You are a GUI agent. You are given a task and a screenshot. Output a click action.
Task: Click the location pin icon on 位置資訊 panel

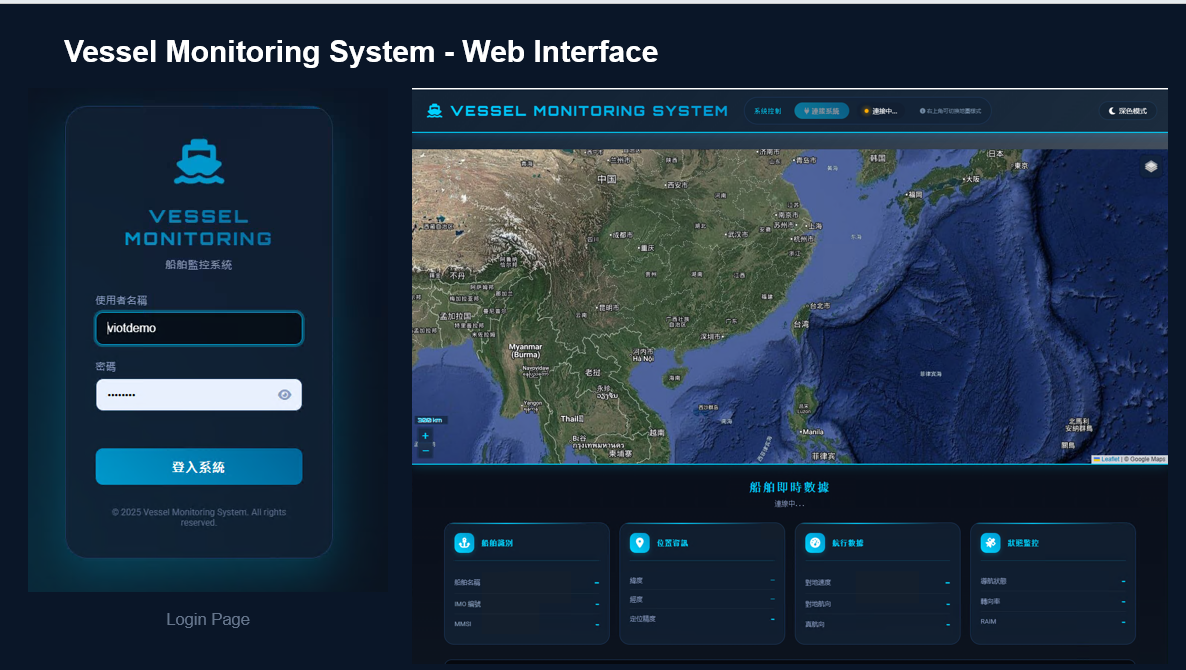639,543
